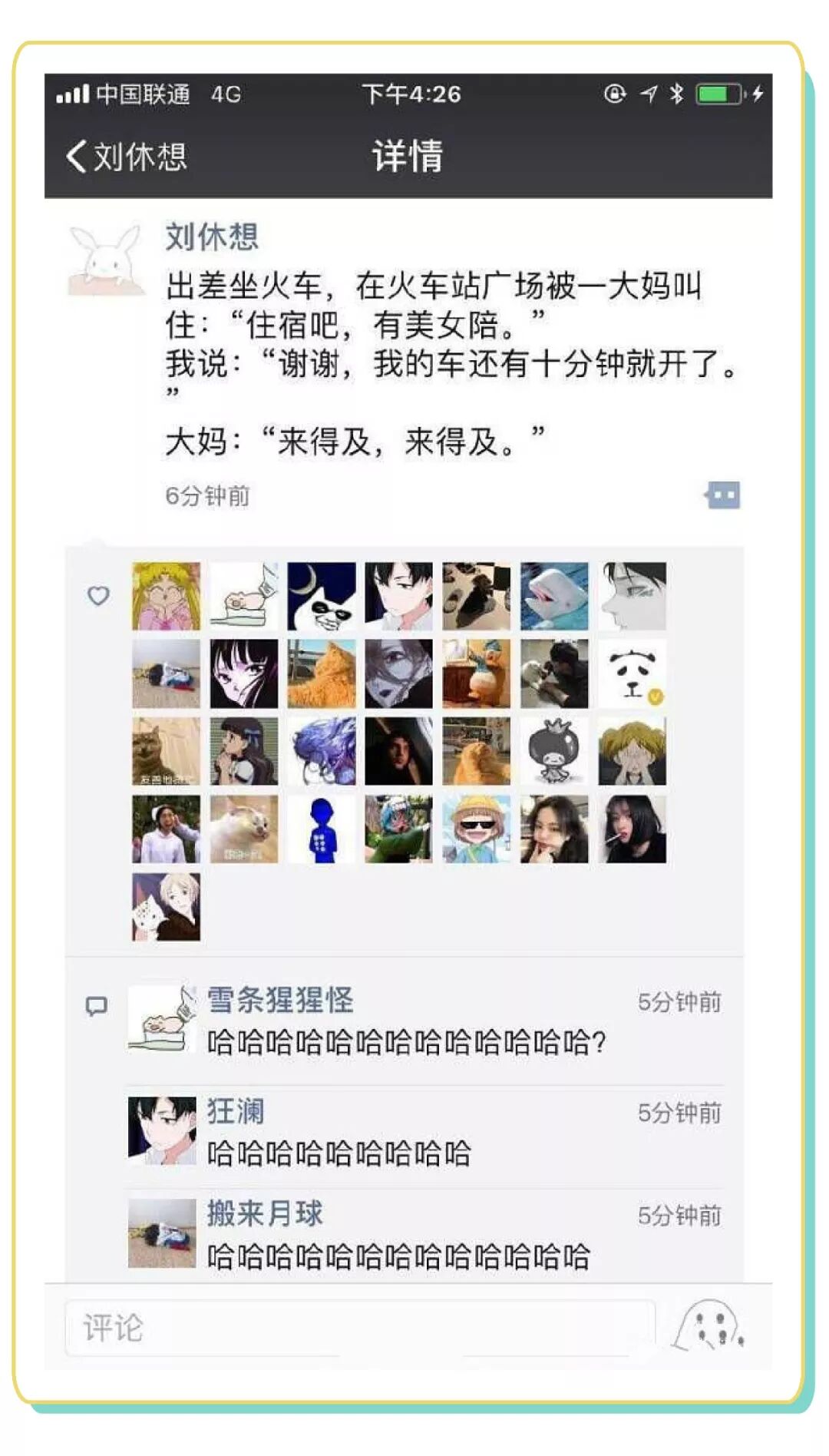Open commenter 狂澜's name

236,1111
